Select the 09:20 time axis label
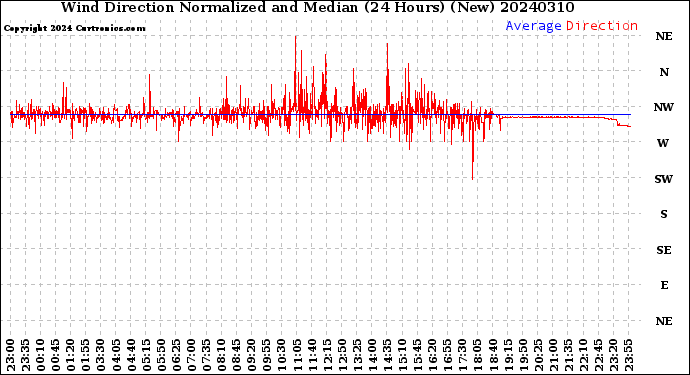This screenshot has height=375, width=690. (x=252, y=356)
